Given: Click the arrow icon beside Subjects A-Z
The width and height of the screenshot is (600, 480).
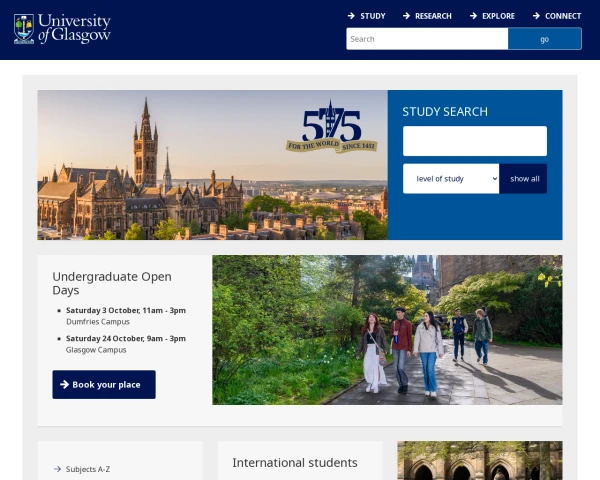Looking at the screenshot, I should [57, 469].
